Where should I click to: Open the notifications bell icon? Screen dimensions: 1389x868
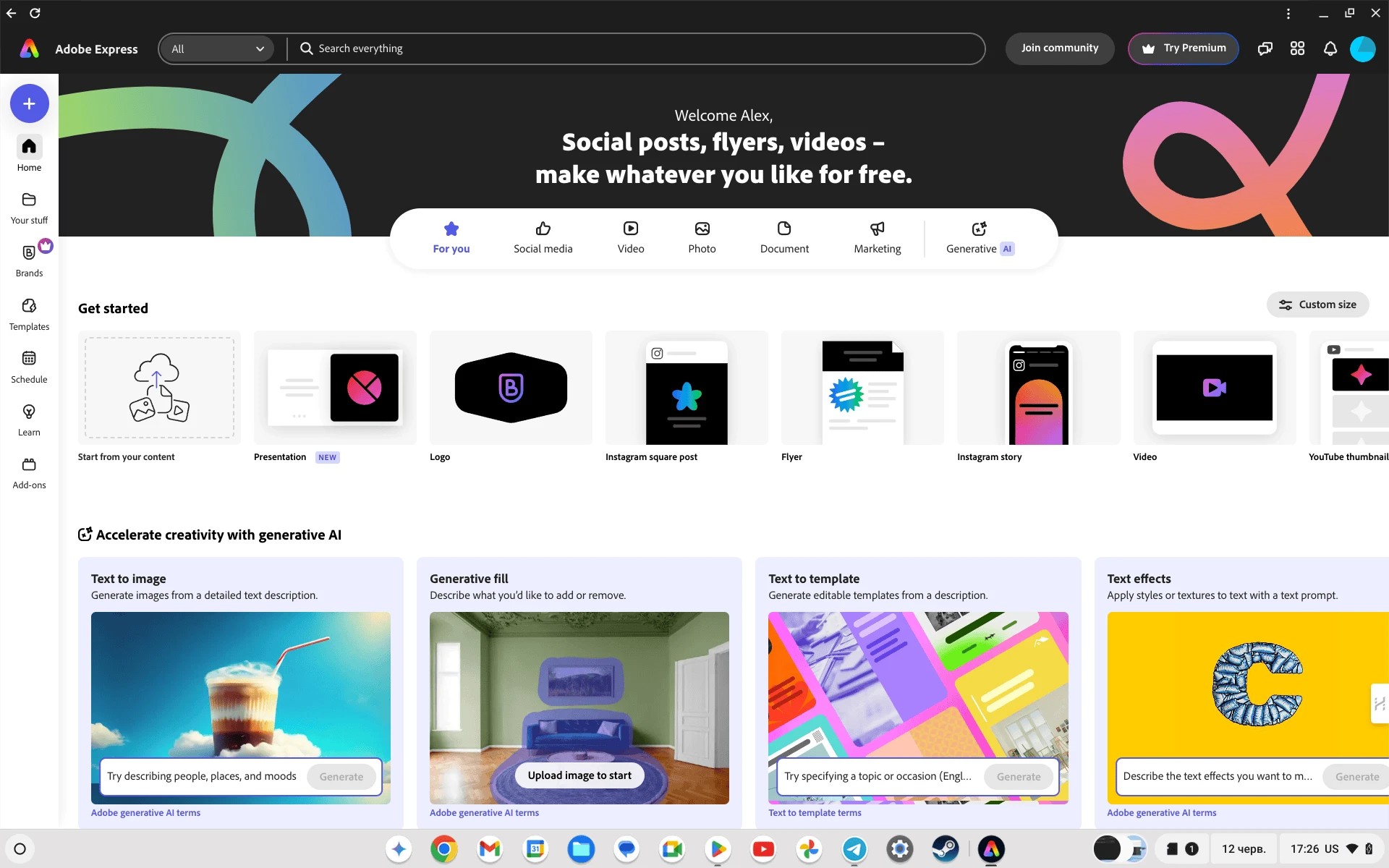coord(1330,48)
